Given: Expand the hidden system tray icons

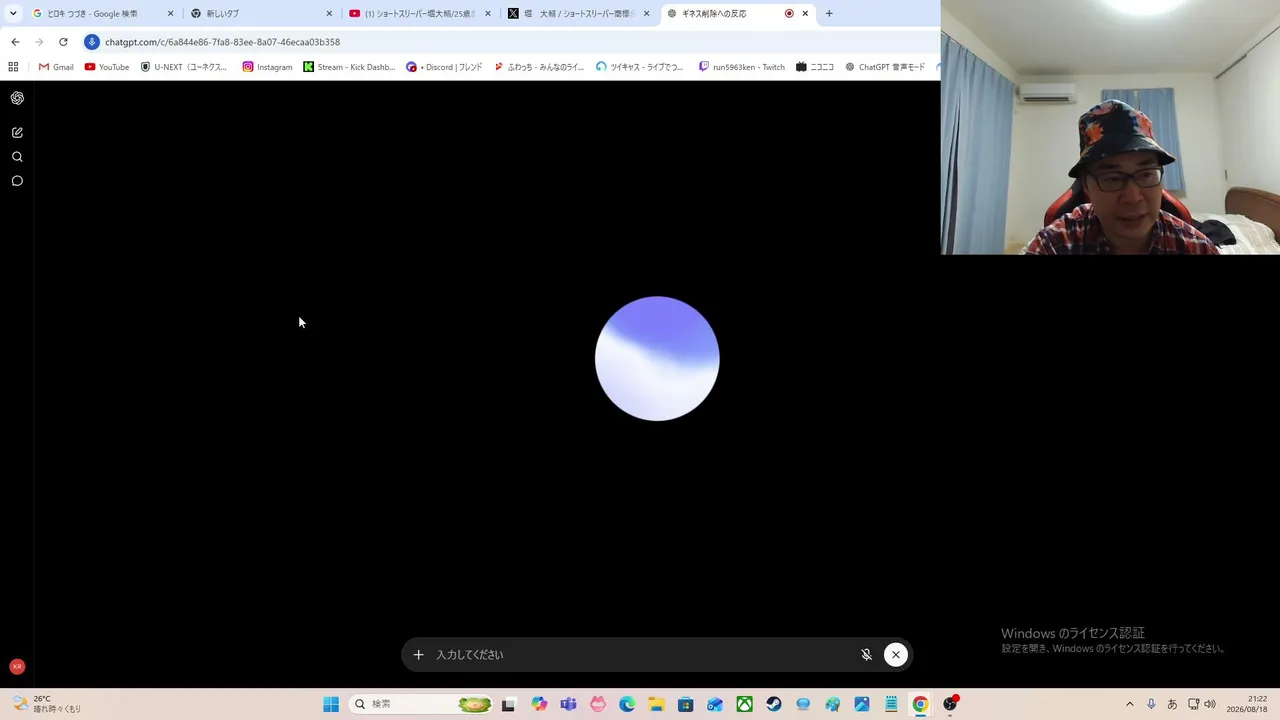Looking at the screenshot, I should pos(1130,704).
